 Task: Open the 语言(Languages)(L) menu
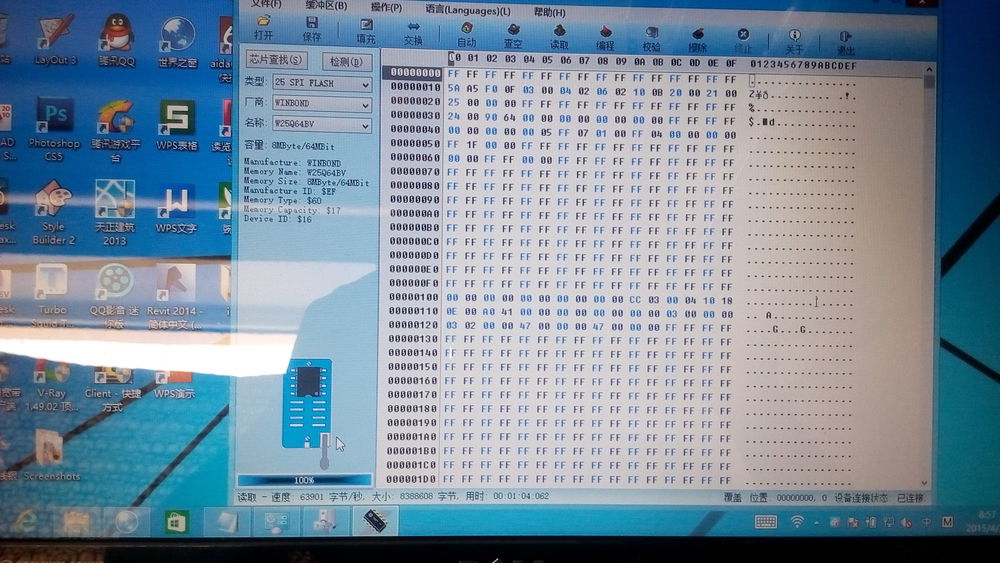point(468,10)
